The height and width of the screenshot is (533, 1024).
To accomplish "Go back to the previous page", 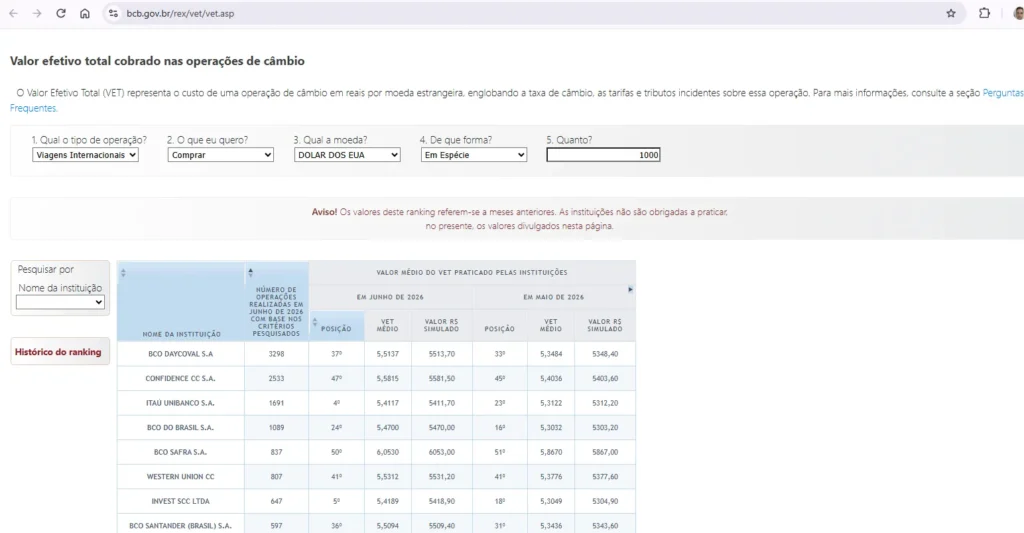I will [x=14, y=13].
